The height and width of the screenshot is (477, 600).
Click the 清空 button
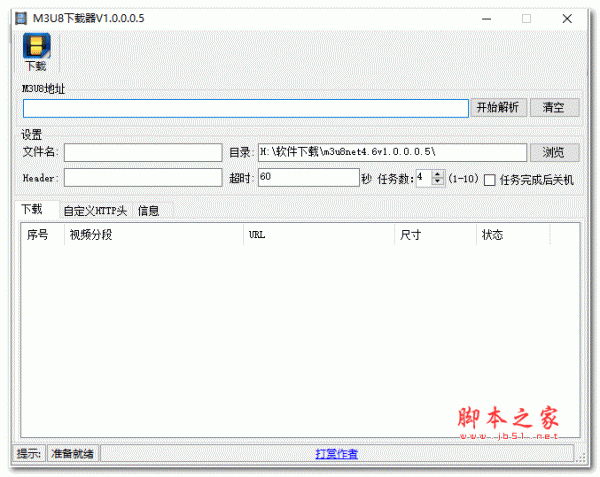pos(554,107)
